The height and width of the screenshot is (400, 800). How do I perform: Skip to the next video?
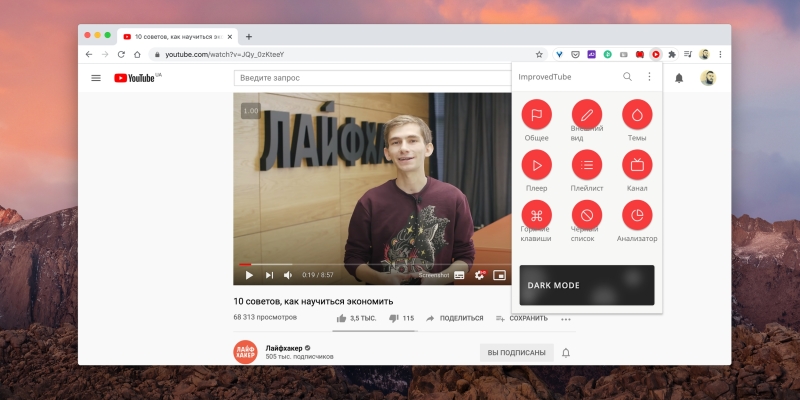(269, 275)
